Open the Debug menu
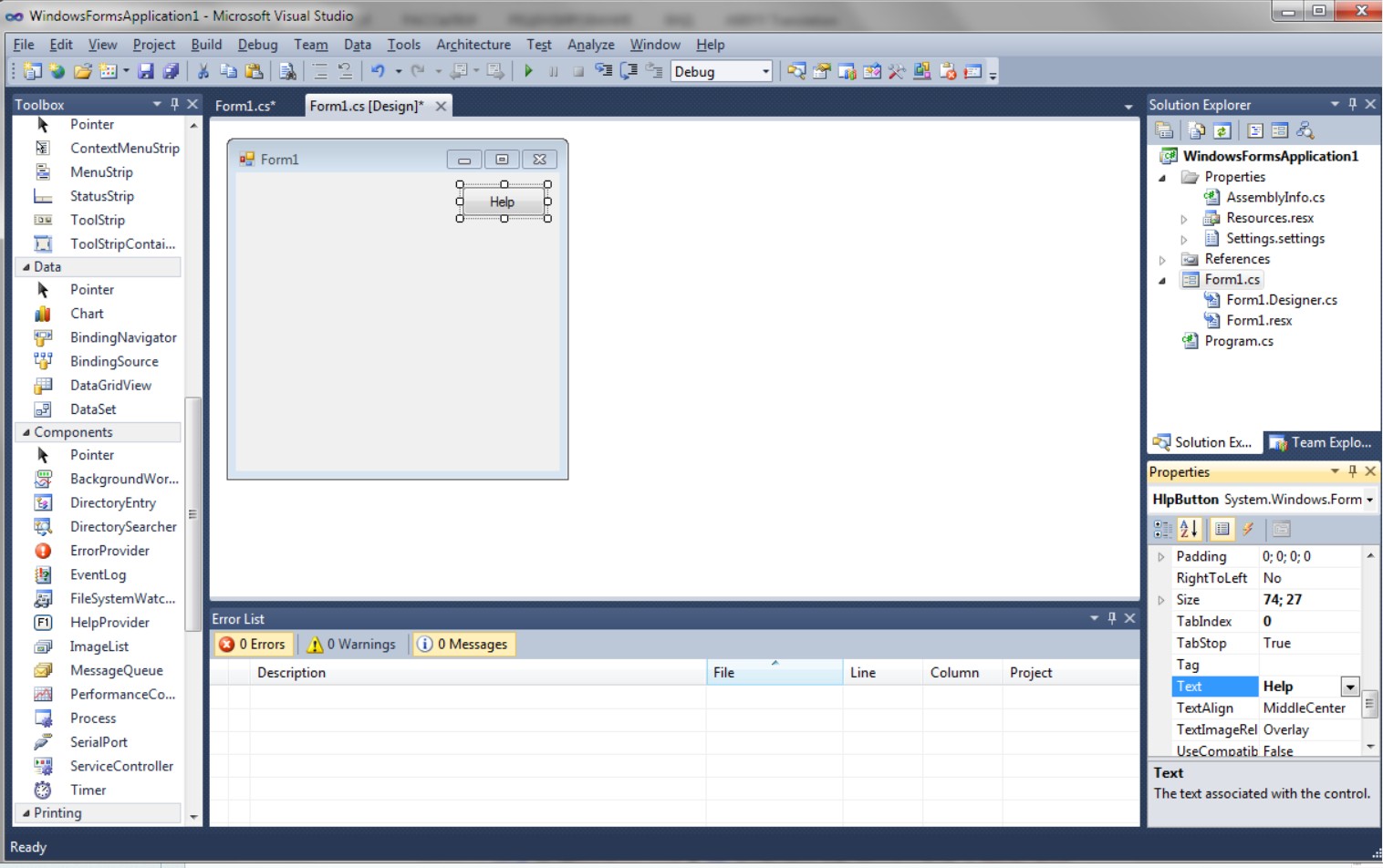 click(257, 45)
